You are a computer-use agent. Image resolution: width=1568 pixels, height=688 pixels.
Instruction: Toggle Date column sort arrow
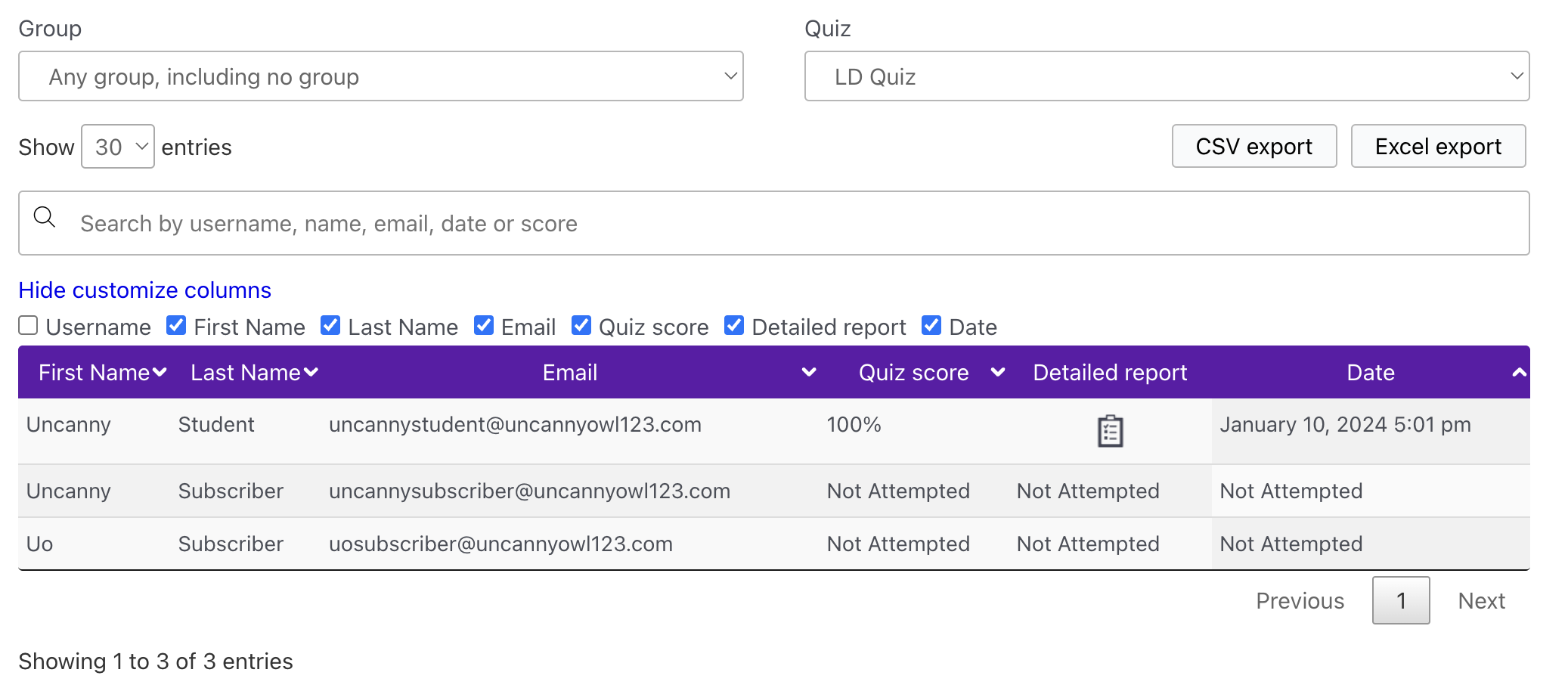coord(1518,372)
